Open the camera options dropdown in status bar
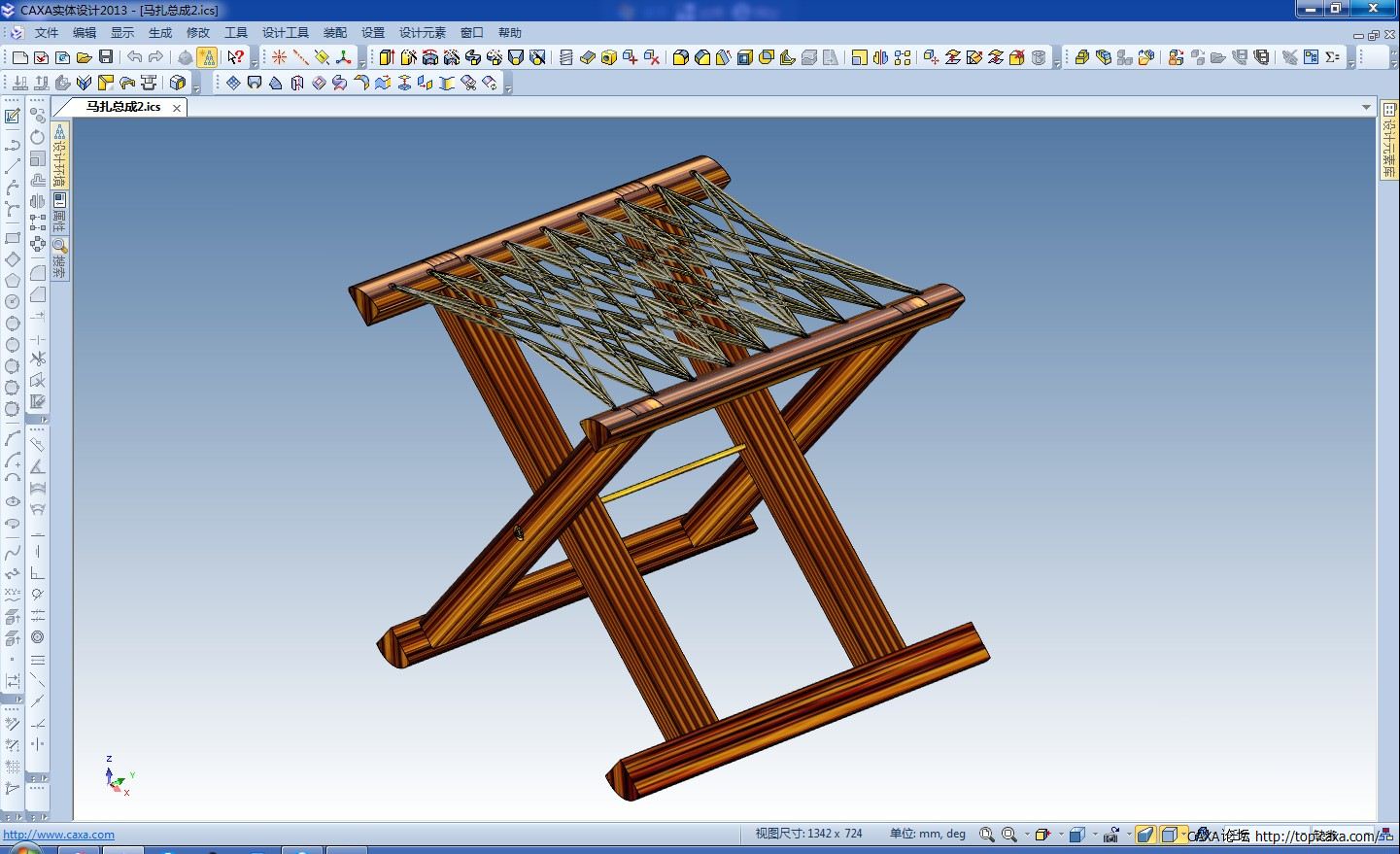The image size is (1400, 854). (x=1129, y=835)
